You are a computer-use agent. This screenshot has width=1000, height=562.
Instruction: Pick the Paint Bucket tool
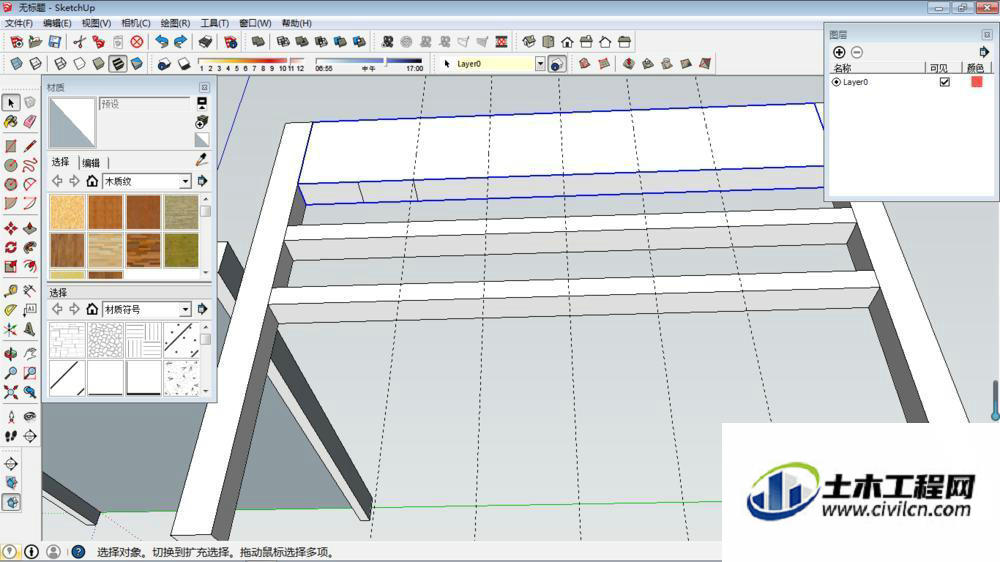[x=11, y=122]
